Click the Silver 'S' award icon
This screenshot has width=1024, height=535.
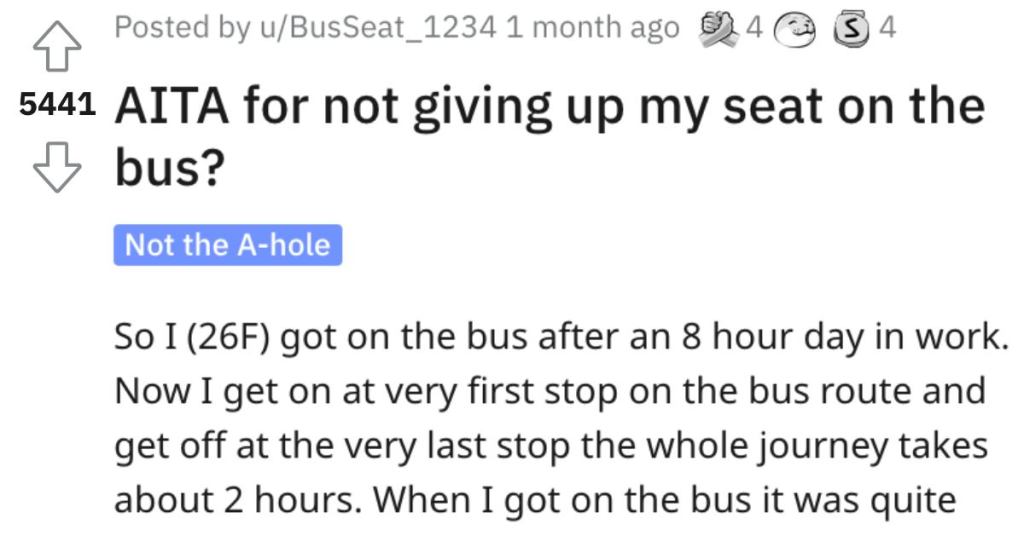pyautogui.click(x=851, y=30)
